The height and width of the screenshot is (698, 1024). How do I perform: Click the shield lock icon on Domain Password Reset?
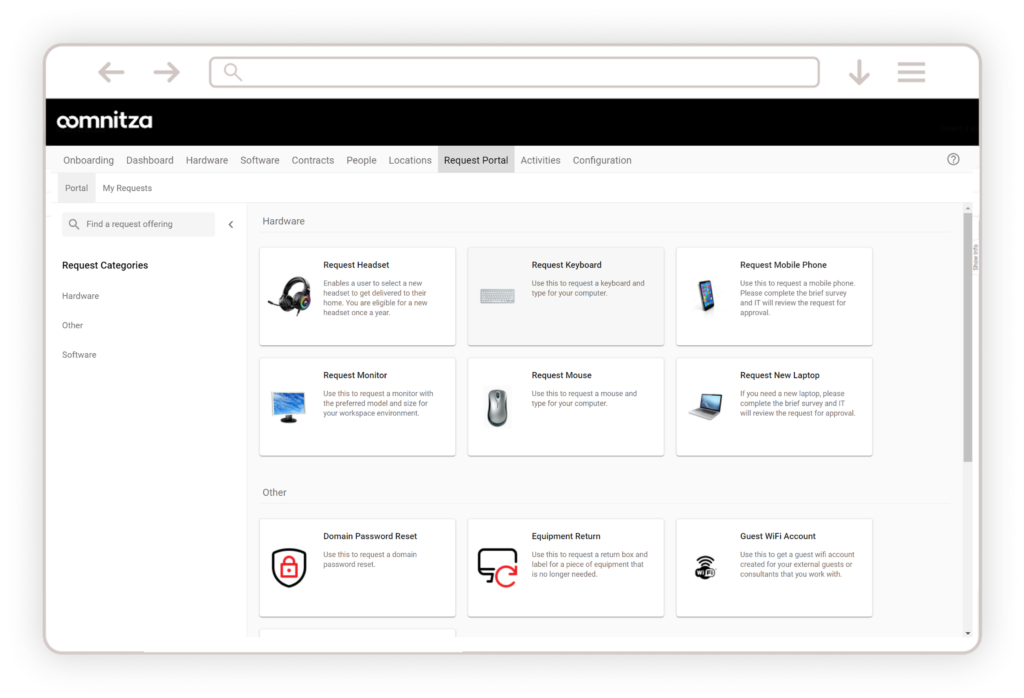(289, 567)
